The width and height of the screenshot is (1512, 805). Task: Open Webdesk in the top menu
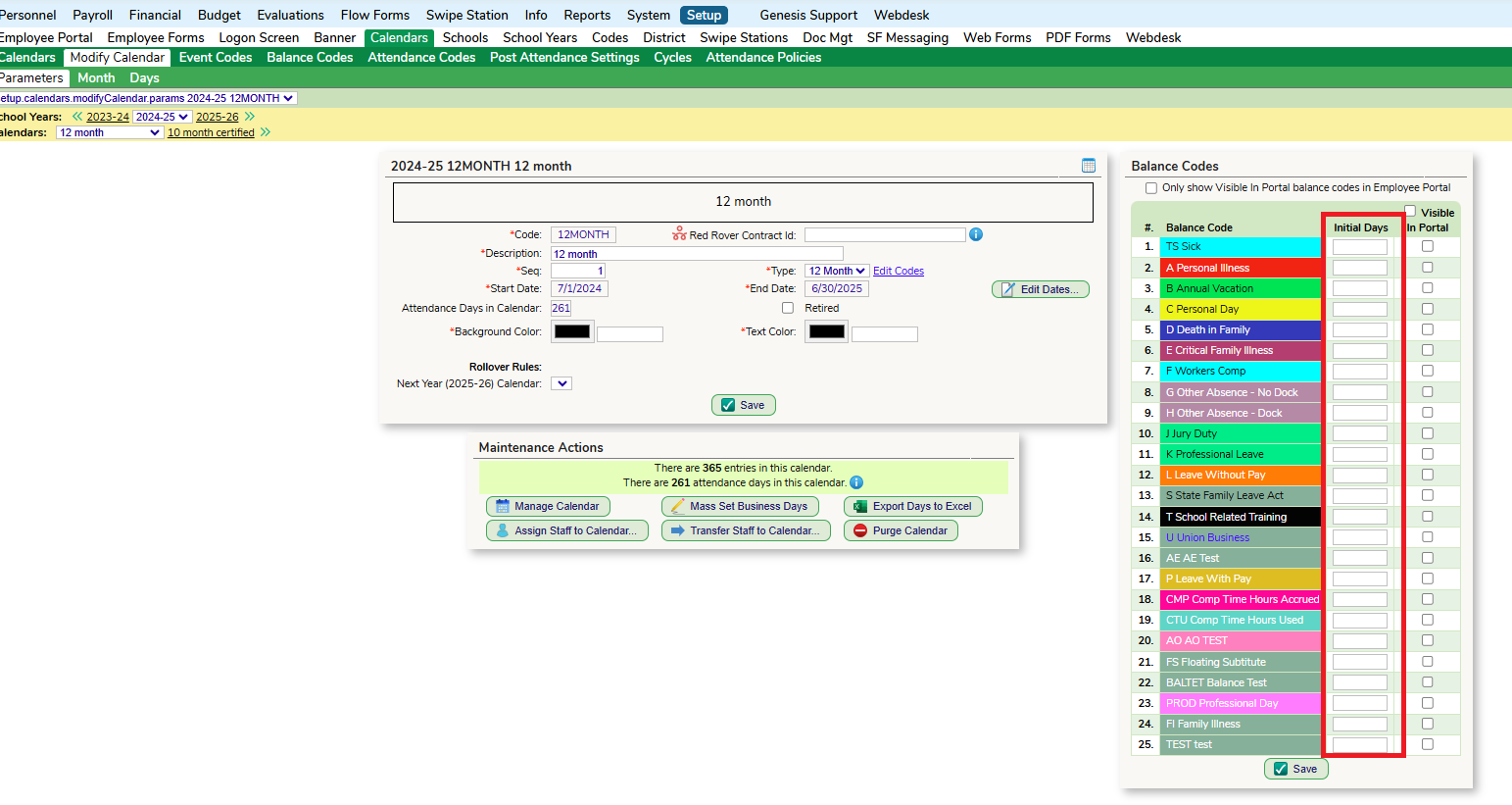coord(902,15)
